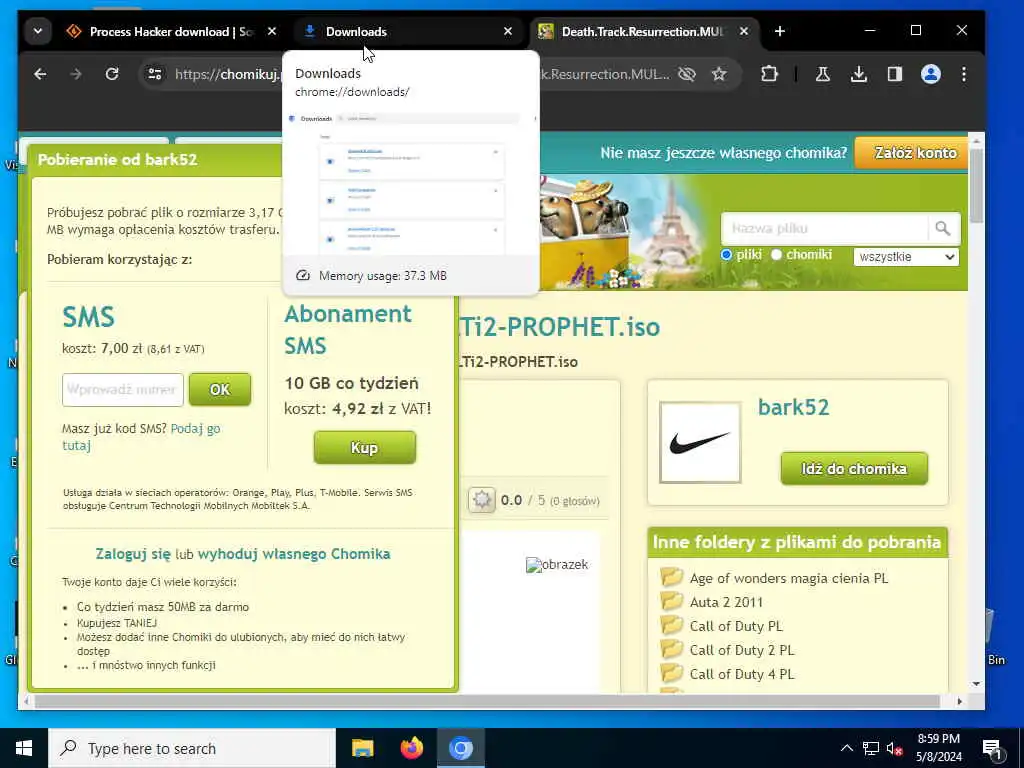This screenshot has height=768, width=1024.
Task: Go back with the browser back arrow
Action: click(40, 74)
